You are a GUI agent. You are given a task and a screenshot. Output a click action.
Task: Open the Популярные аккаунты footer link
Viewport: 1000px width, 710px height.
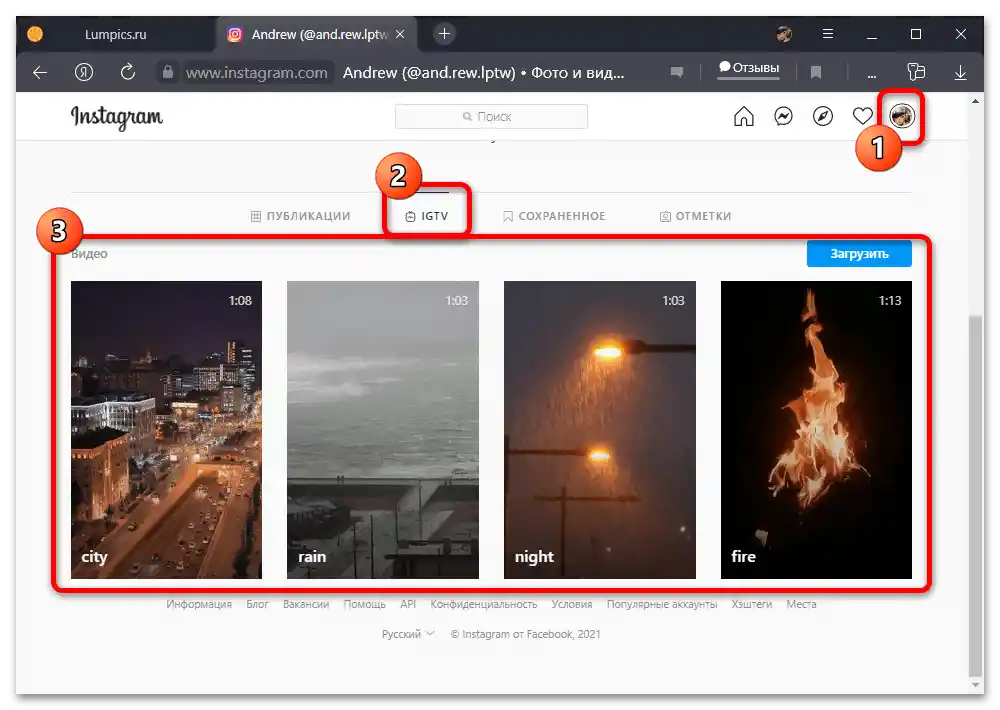662,604
